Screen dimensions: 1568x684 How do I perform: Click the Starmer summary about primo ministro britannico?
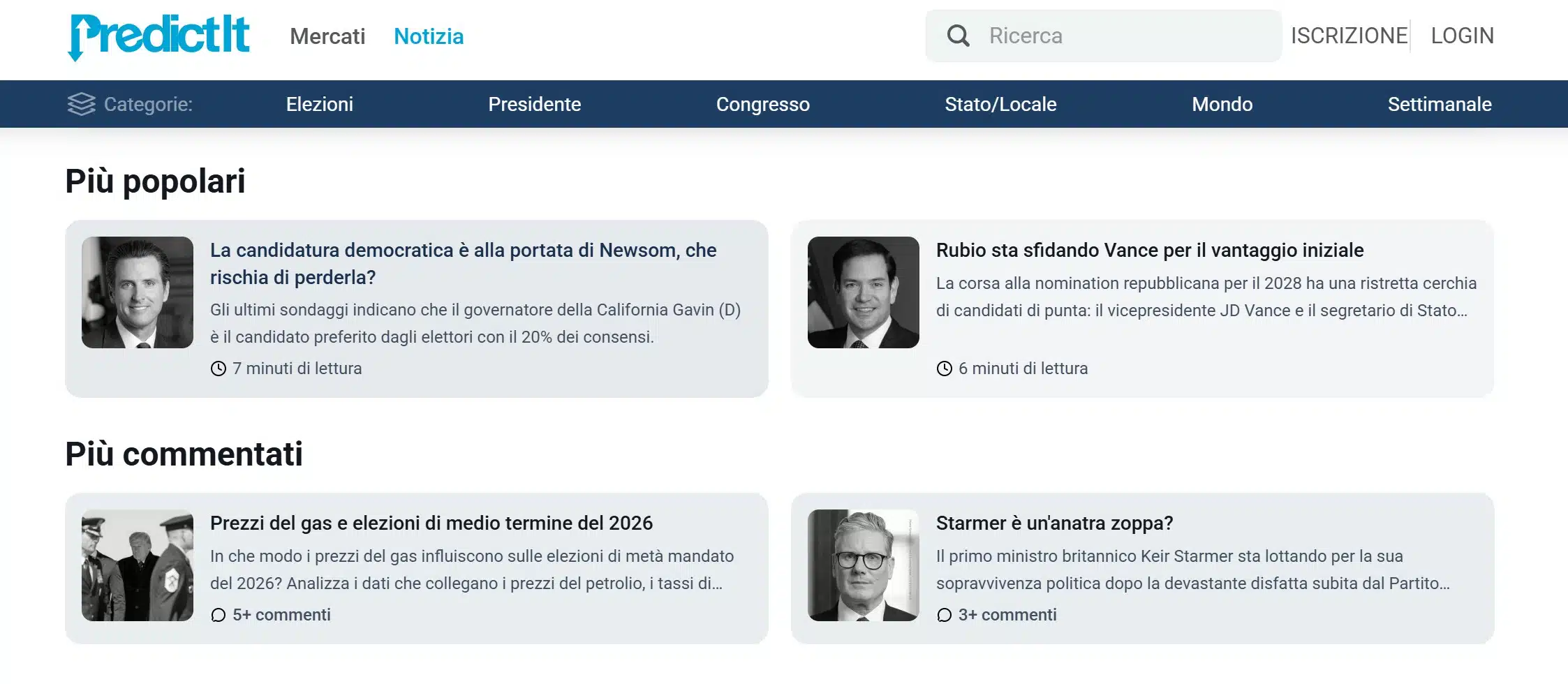tap(1193, 570)
